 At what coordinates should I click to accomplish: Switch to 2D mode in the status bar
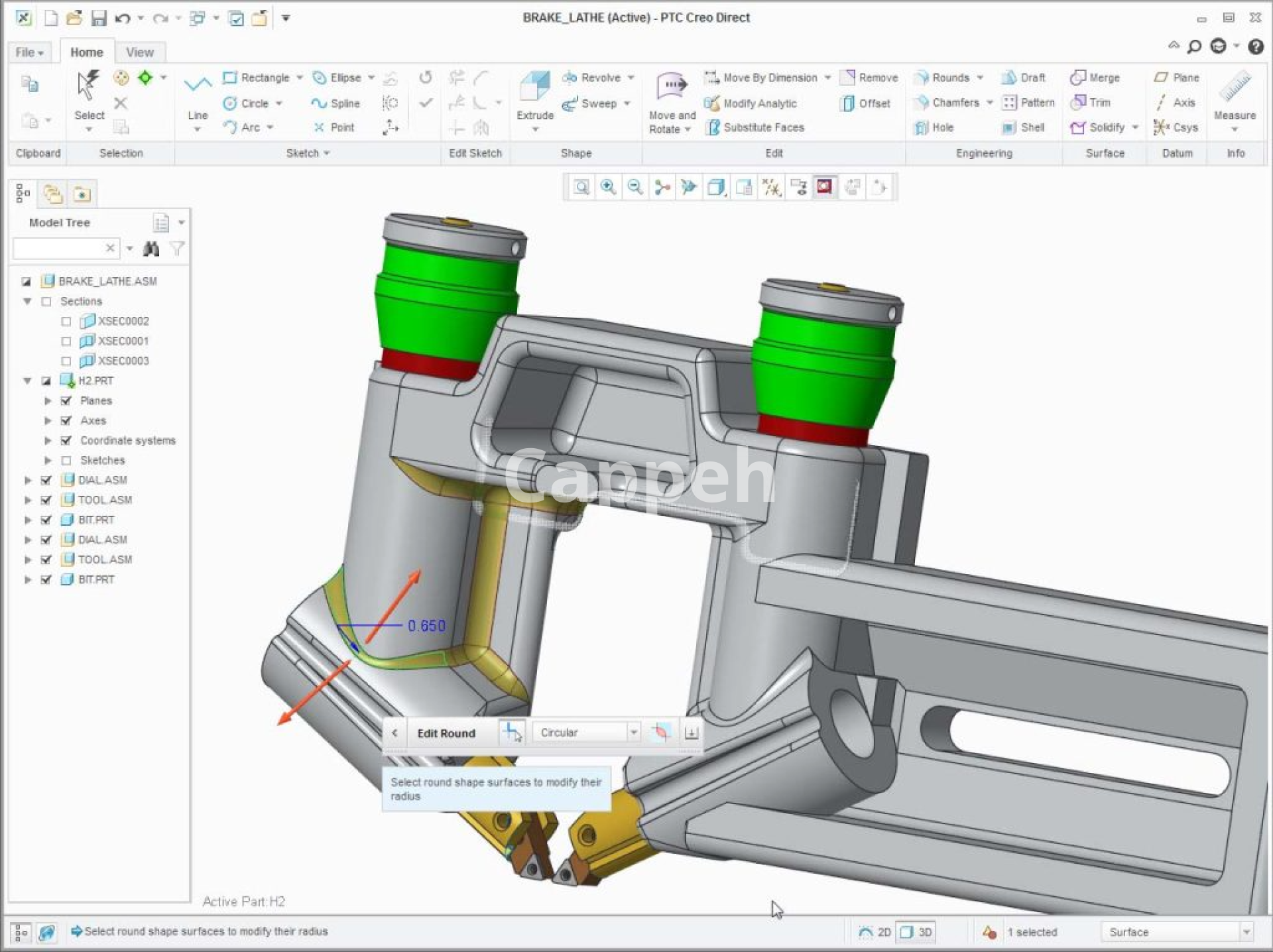click(x=875, y=932)
